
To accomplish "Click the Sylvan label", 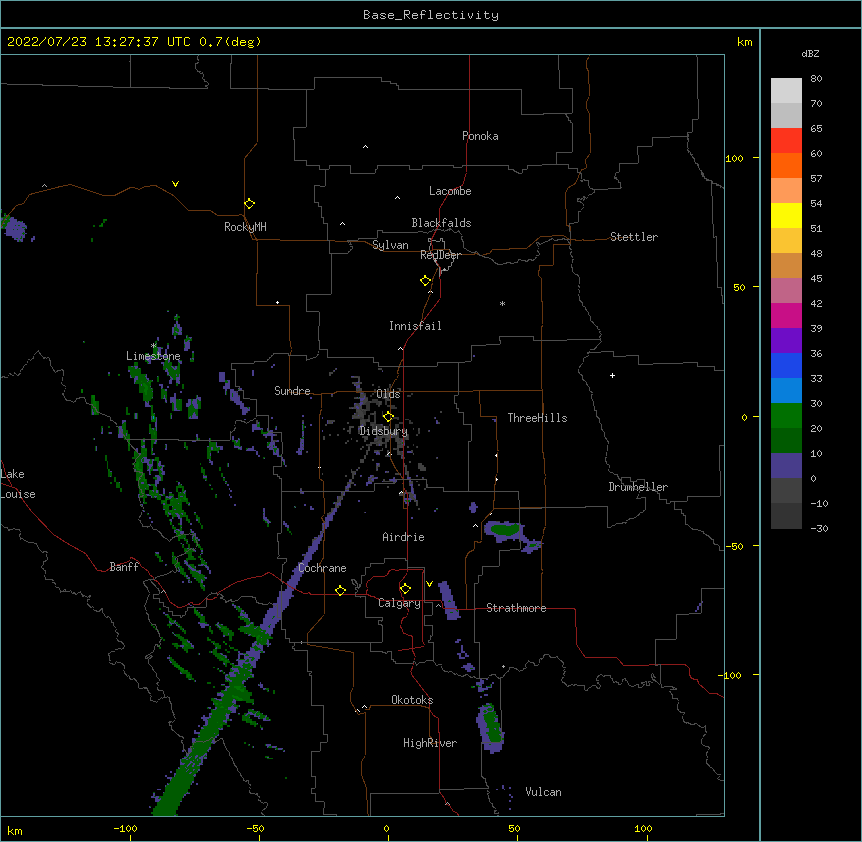I will click(x=390, y=245).
